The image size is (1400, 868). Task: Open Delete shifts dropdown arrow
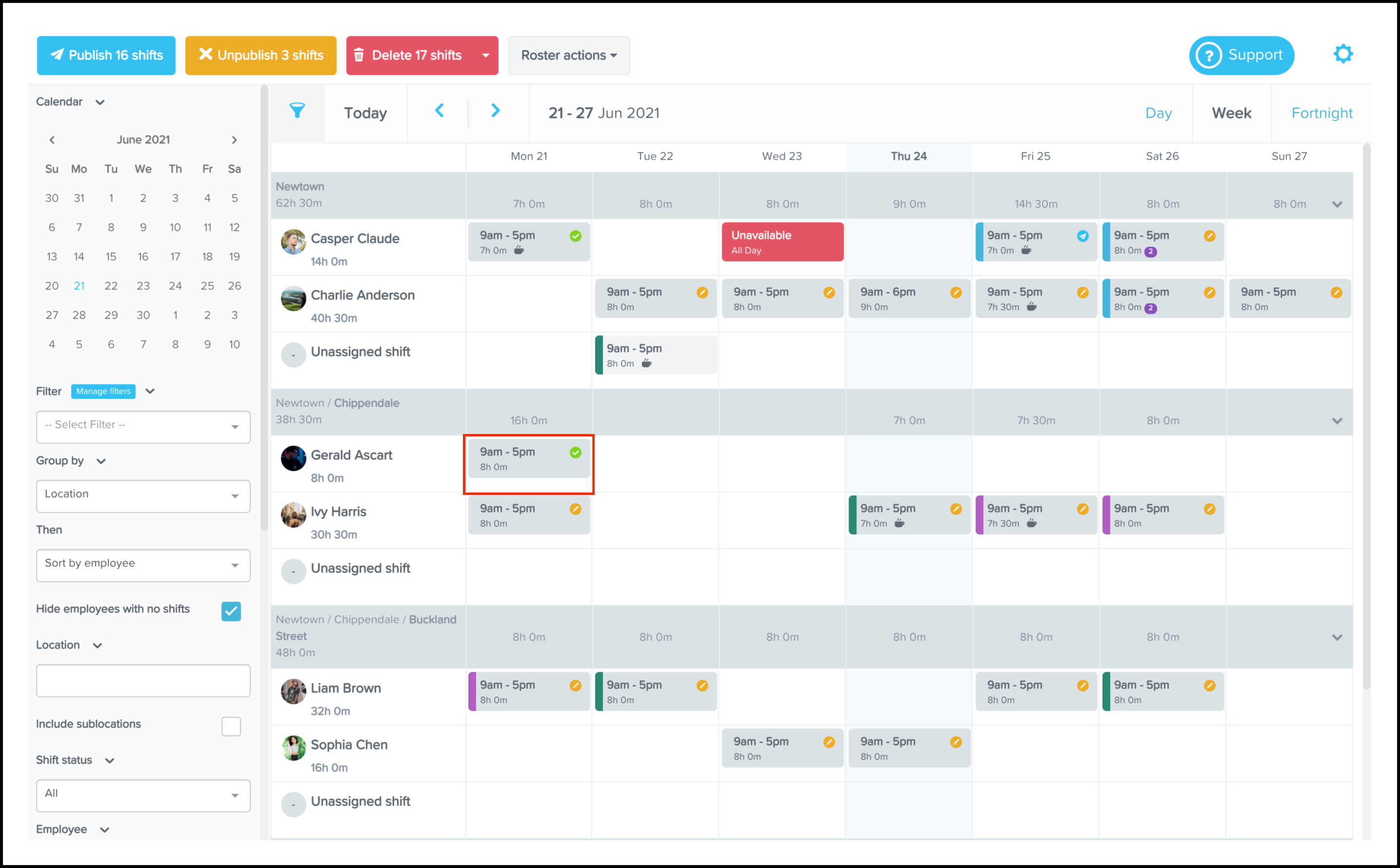click(485, 56)
